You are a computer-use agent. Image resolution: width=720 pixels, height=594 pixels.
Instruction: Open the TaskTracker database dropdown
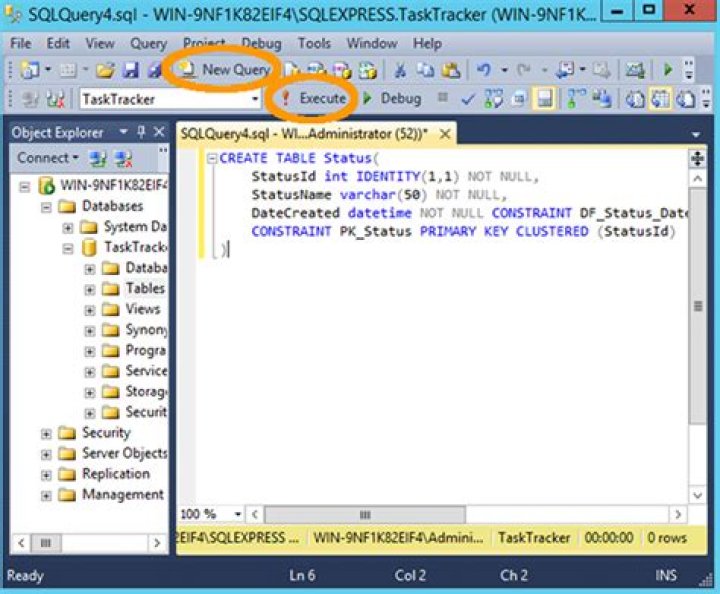click(x=255, y=99)
